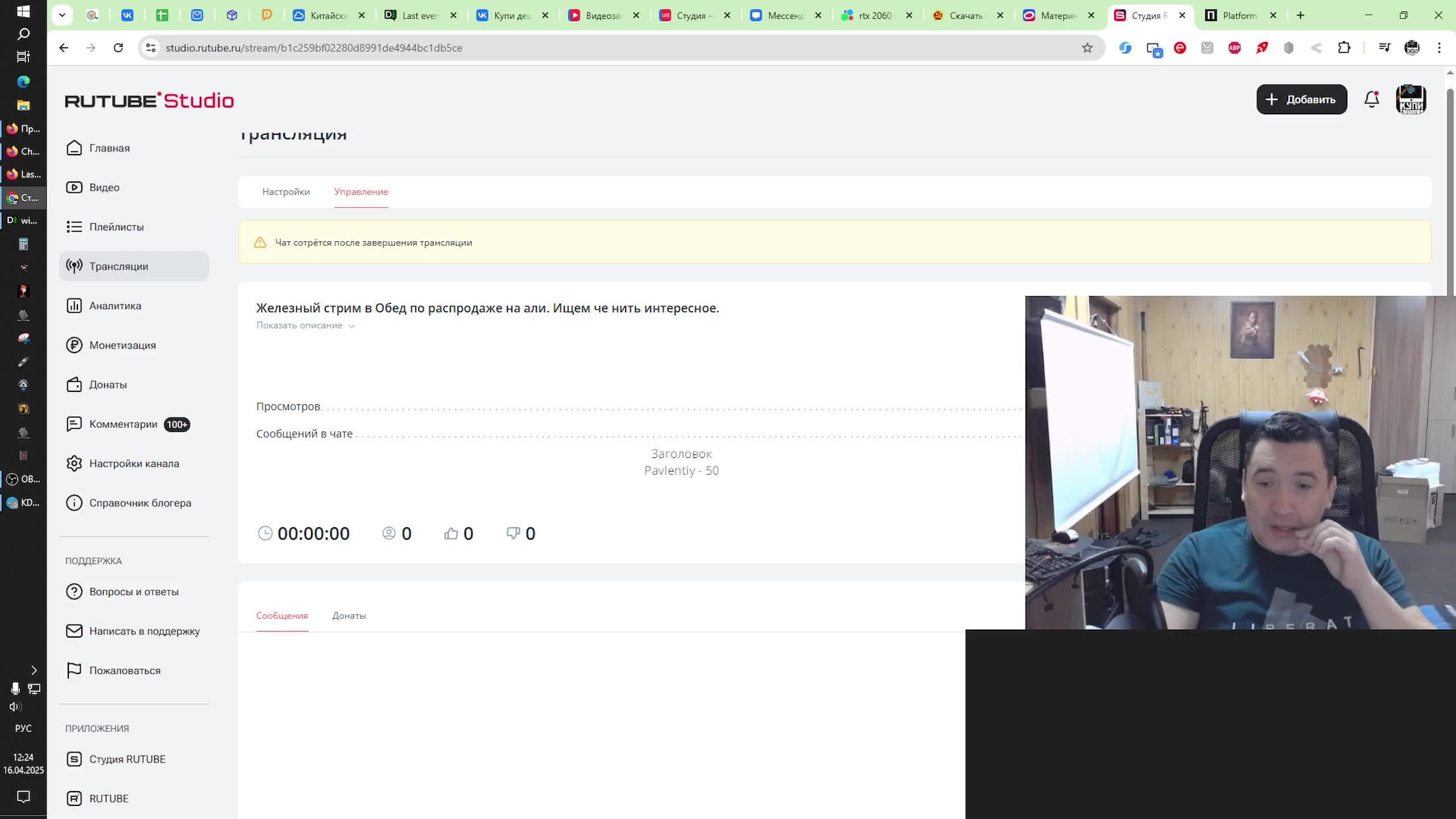Viewport: 1456px width, 819px height.
Task: Open Монетизация page
Action: [x=122, y=345]
